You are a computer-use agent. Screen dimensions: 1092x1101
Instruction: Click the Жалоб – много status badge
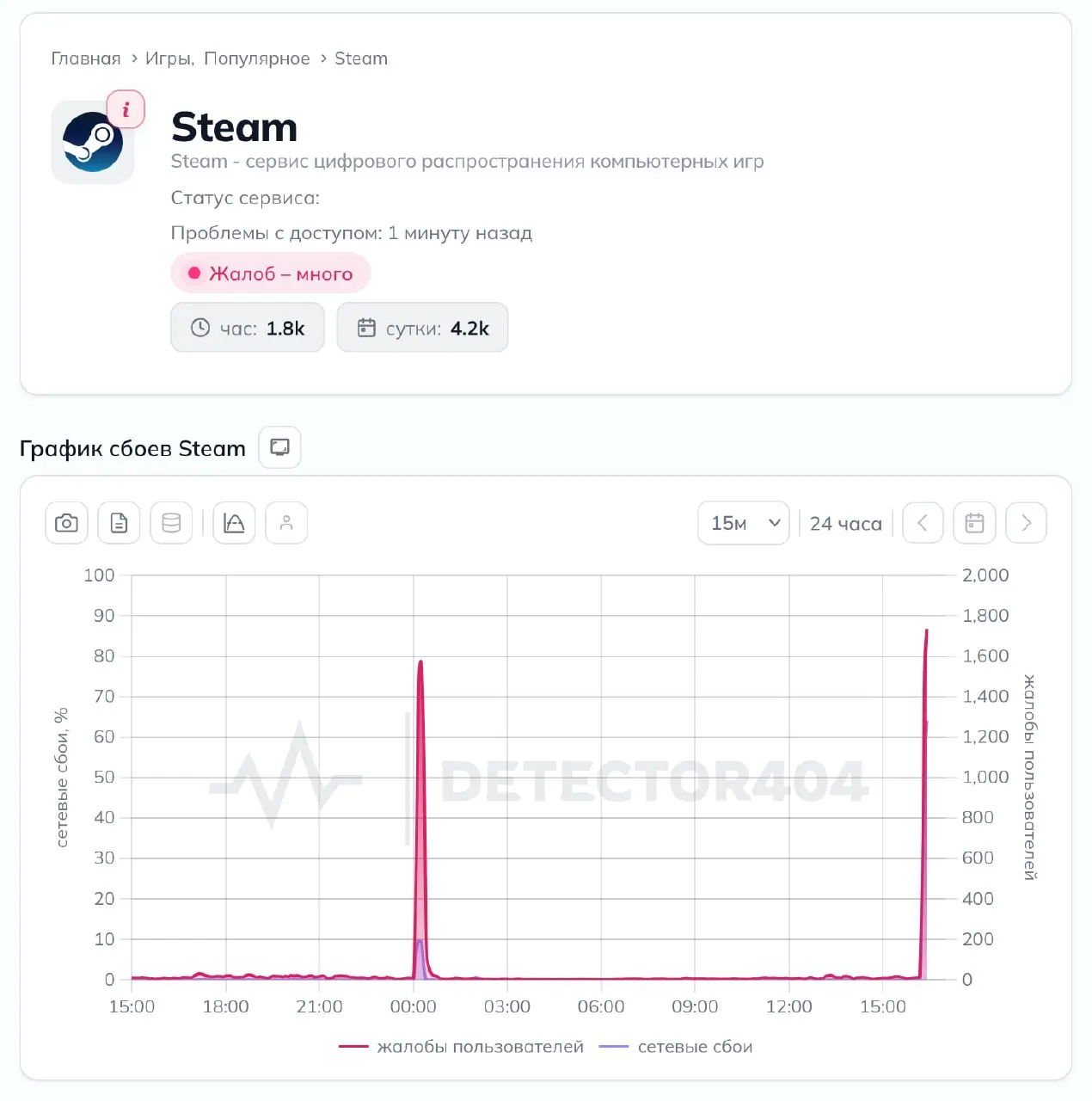point(271,274)
